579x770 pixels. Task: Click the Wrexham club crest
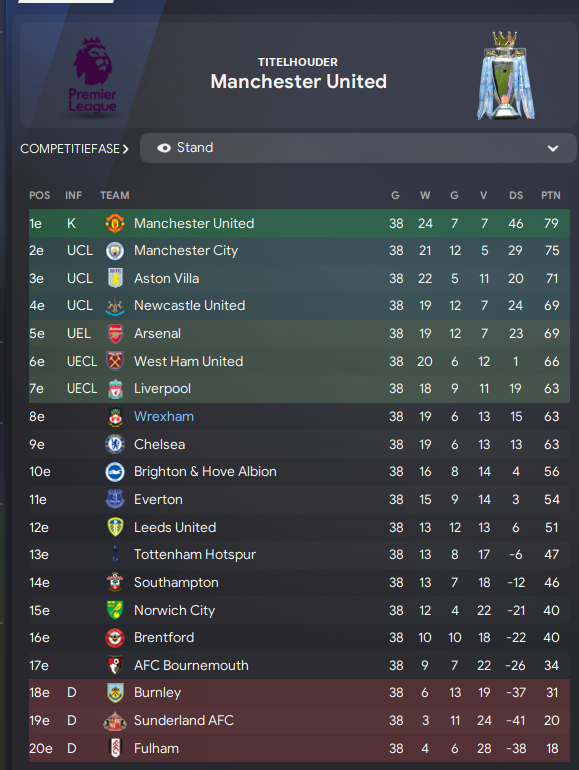click(115, 416)
